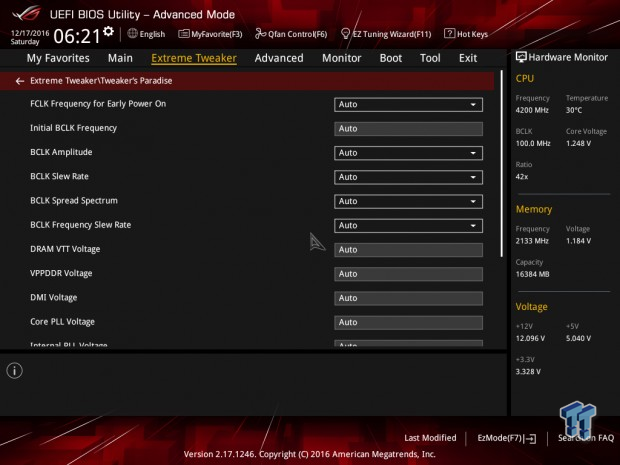Viewport: 620px width, 465px height.
Task: Click the 1.248 V core voltage value
Action: pos(578,144)
